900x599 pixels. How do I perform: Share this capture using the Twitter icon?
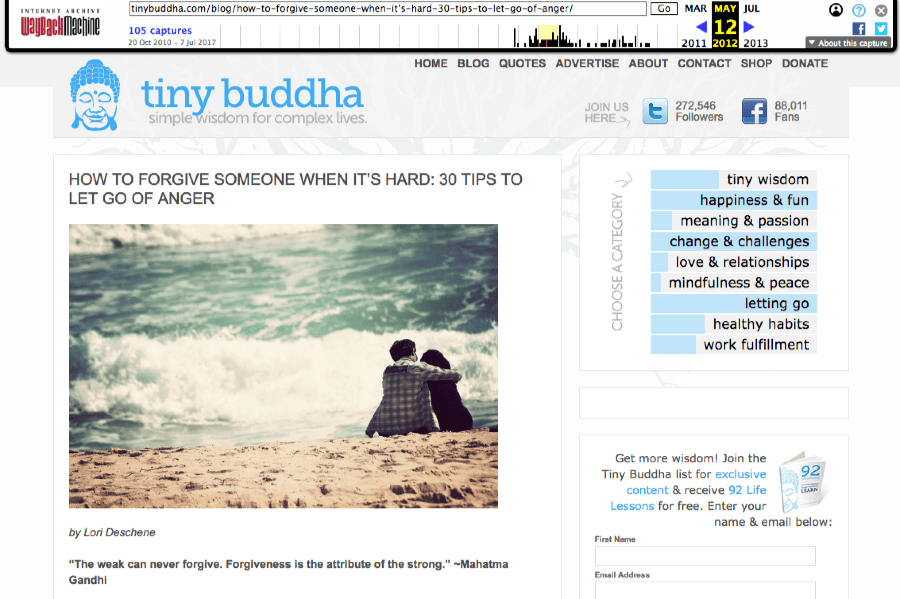tap(880, 28)
